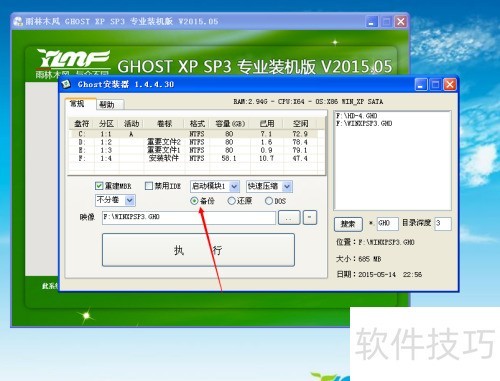Screen dimensions: 500x381
Task: Expand the 快速压缩 compression dropdown
Action: [287, 186]
